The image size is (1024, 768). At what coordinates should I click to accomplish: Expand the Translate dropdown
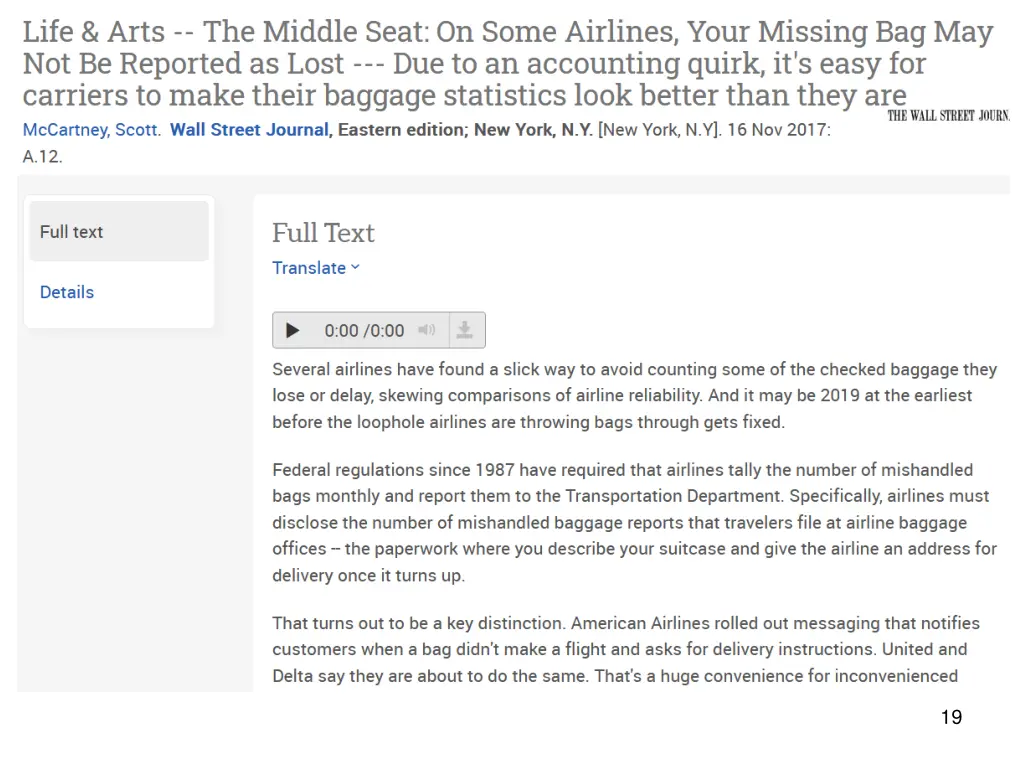pos(316,268)
